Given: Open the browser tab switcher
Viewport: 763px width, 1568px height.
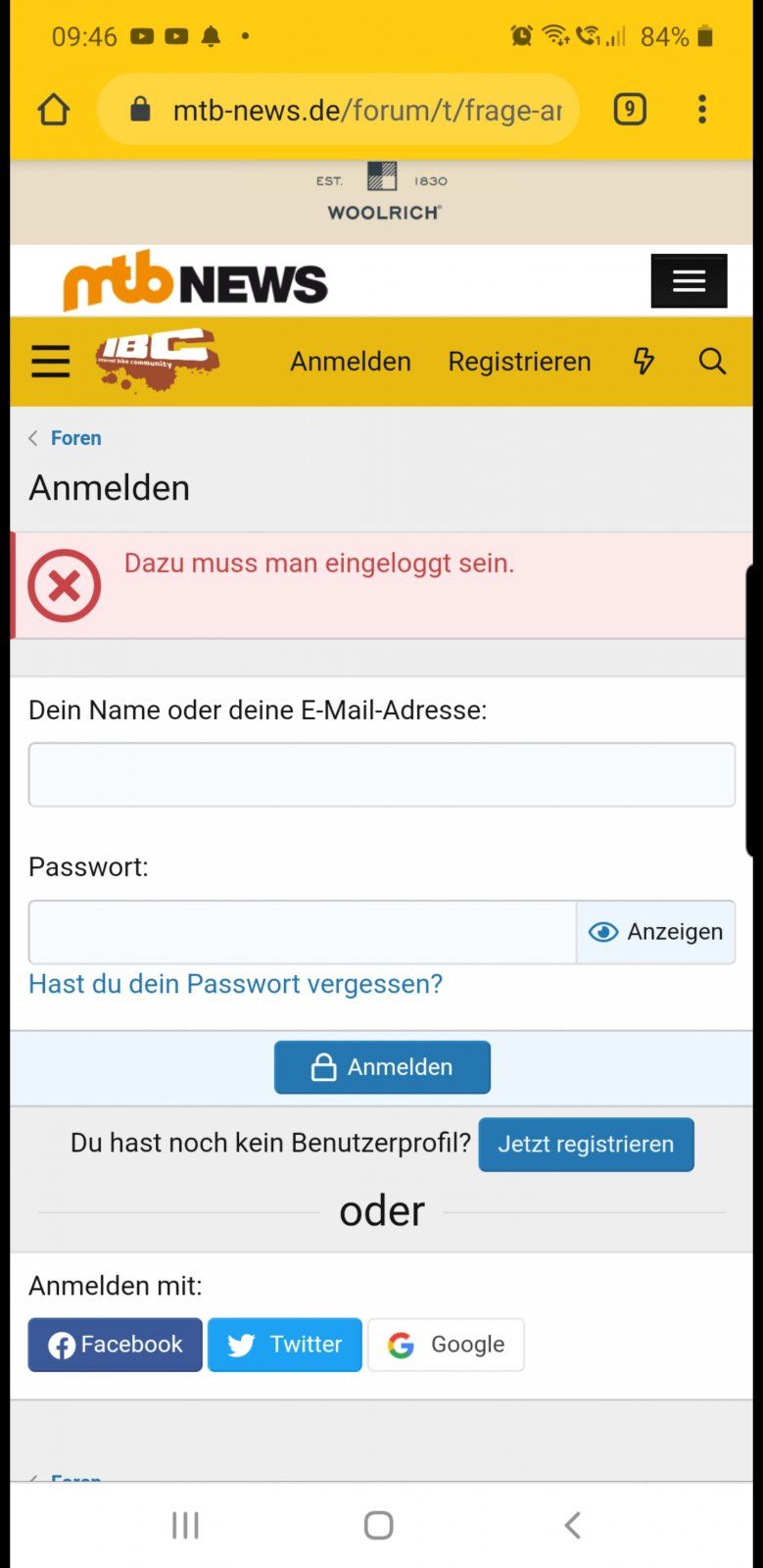Looking at the screenshot, I should pos(630,109).
